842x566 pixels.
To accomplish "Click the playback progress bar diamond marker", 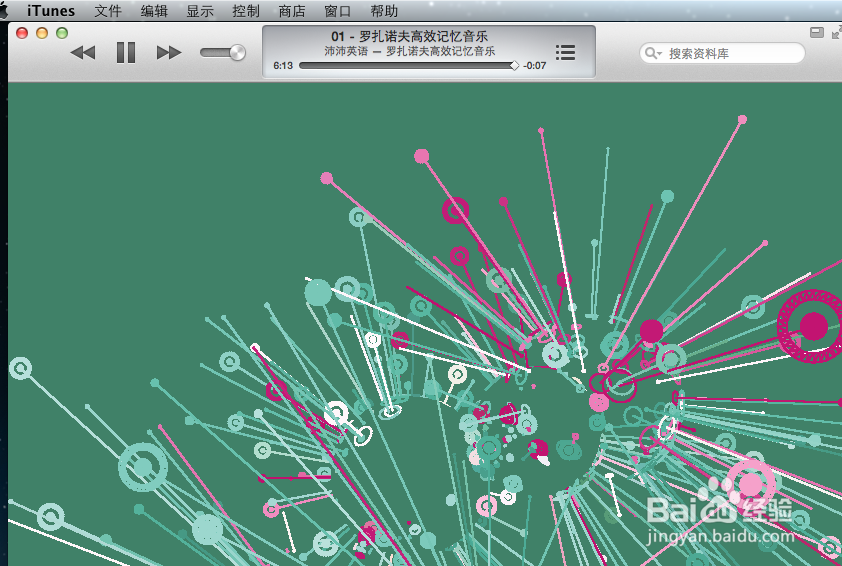I will pos(514,66).
